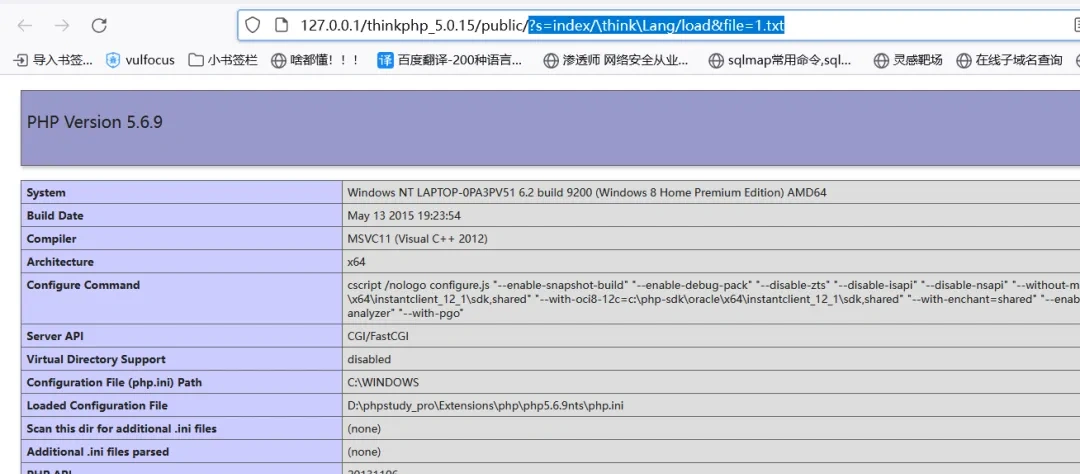Open the 啥都懂！！！ bookmark
The width and height of the screenshot is (1080, 474).
click(315, 61)
